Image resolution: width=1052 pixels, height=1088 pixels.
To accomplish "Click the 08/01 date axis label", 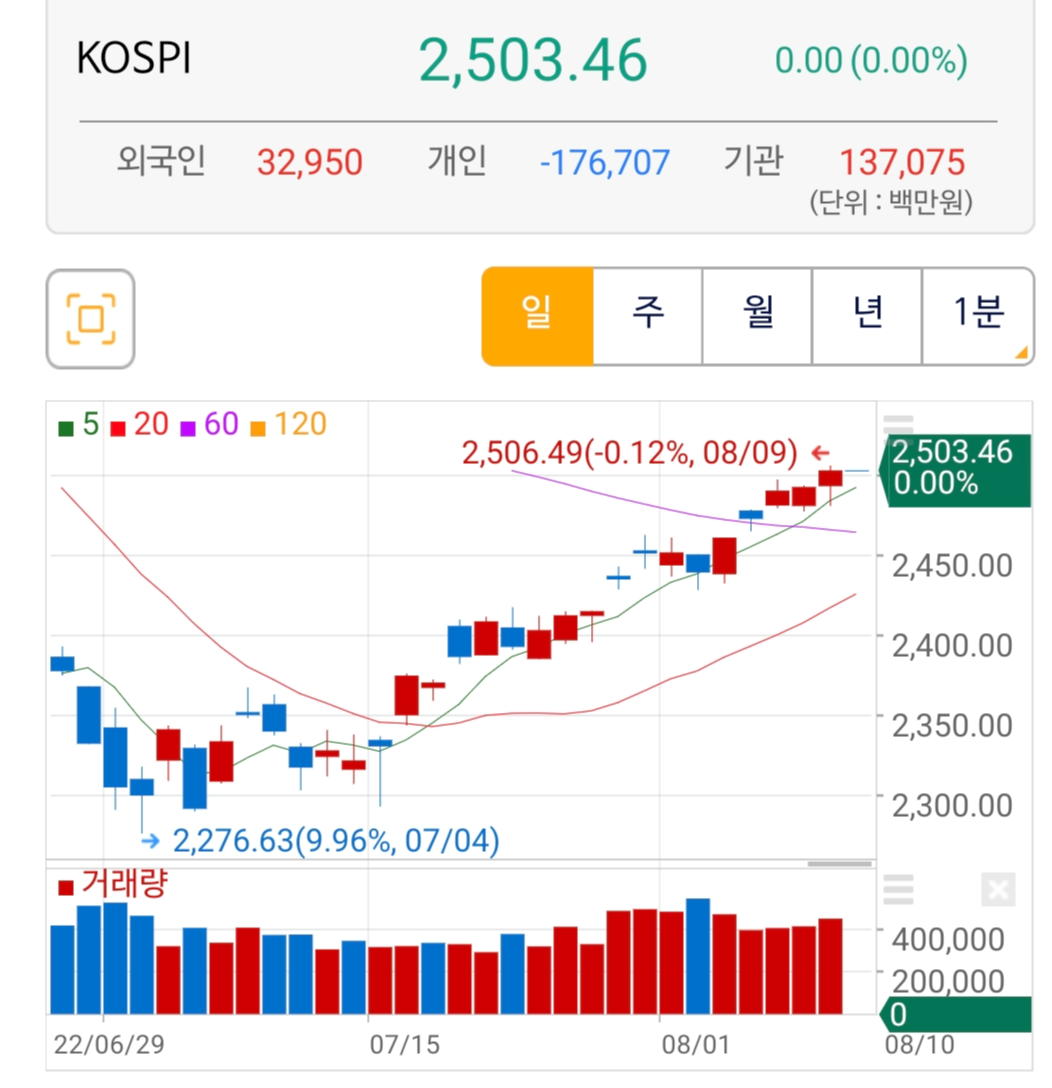I will pos(696,1044).
